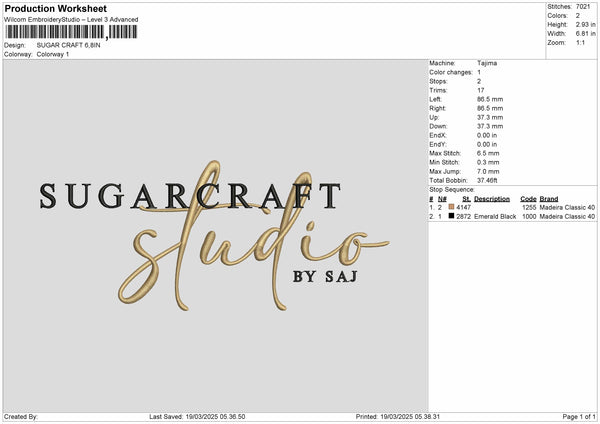The width and height of the screenshot is (600, 424).
Task: Click the barcode under the software title
Action: point(70,34)
